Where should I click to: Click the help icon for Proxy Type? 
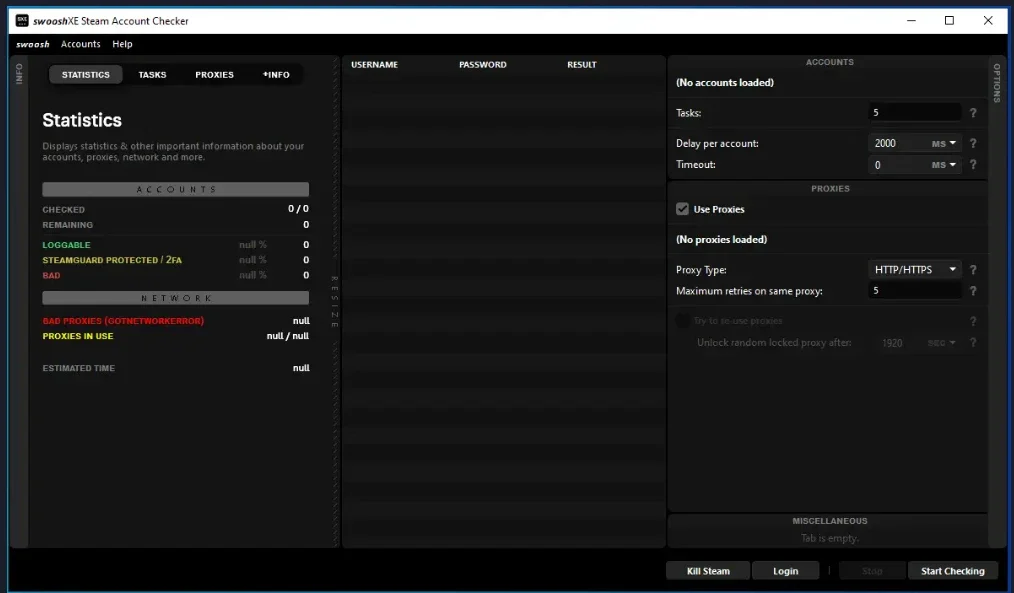point(973,270)
